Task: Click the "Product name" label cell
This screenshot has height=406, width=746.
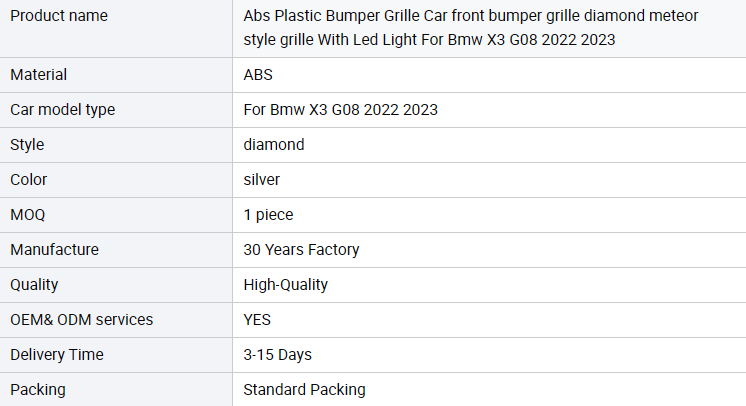Action: coord(59,16)
